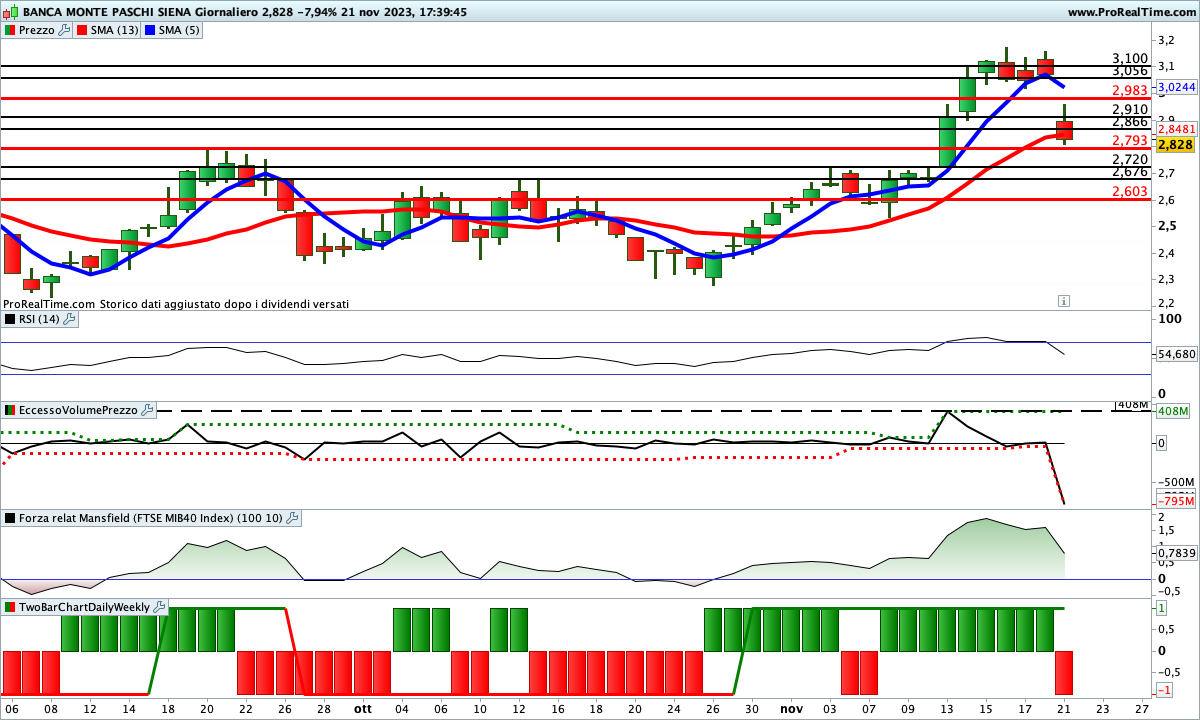Select the SMA (13) legend label
The width and height of the screenshot is (1200, 720).
click(115, 30)
